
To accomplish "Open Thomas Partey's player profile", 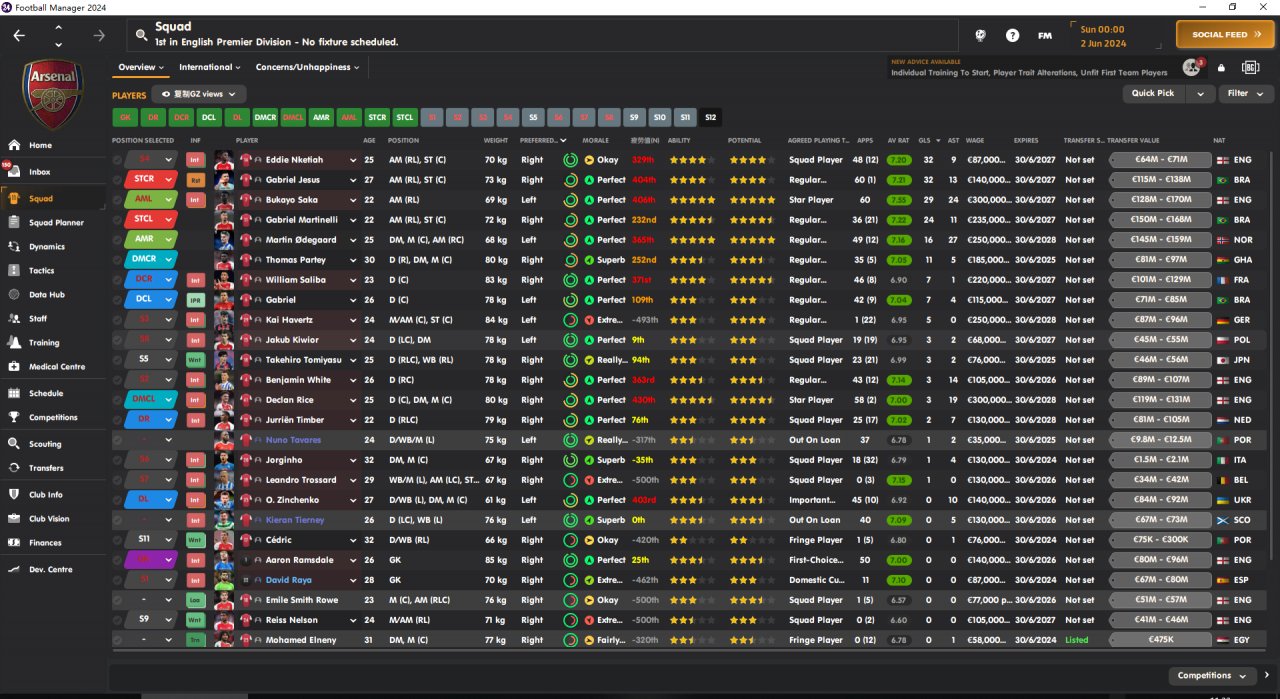I will point(295,260).
